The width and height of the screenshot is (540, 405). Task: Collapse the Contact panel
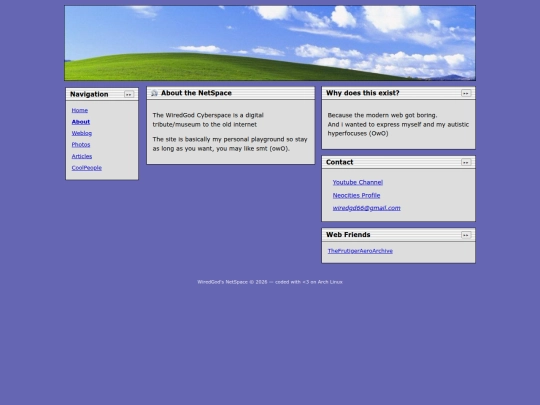tap(466, 162)
